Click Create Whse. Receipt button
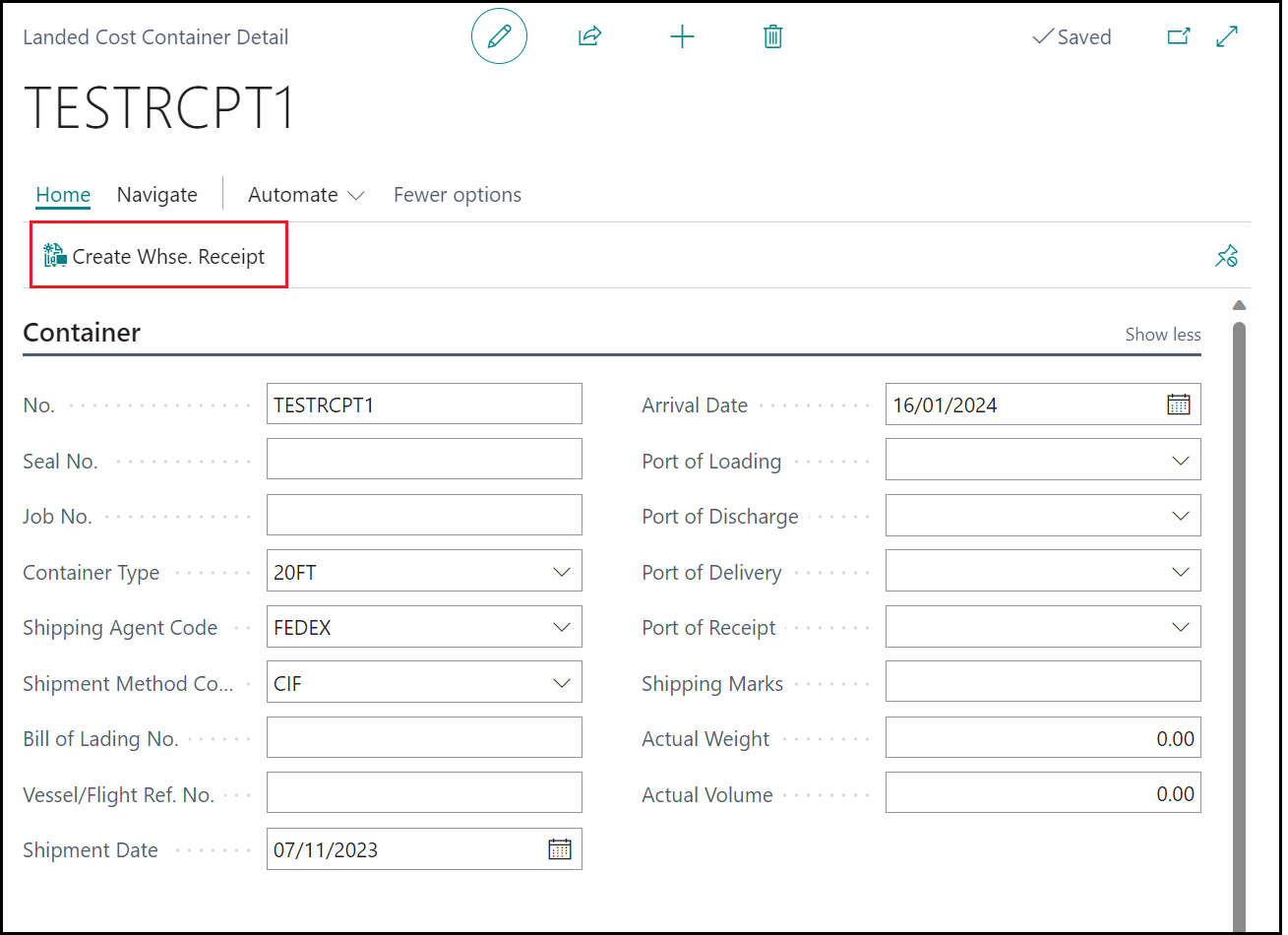Image resolution: width=1288 pixels, height=935 pixels. coord(155,257)
